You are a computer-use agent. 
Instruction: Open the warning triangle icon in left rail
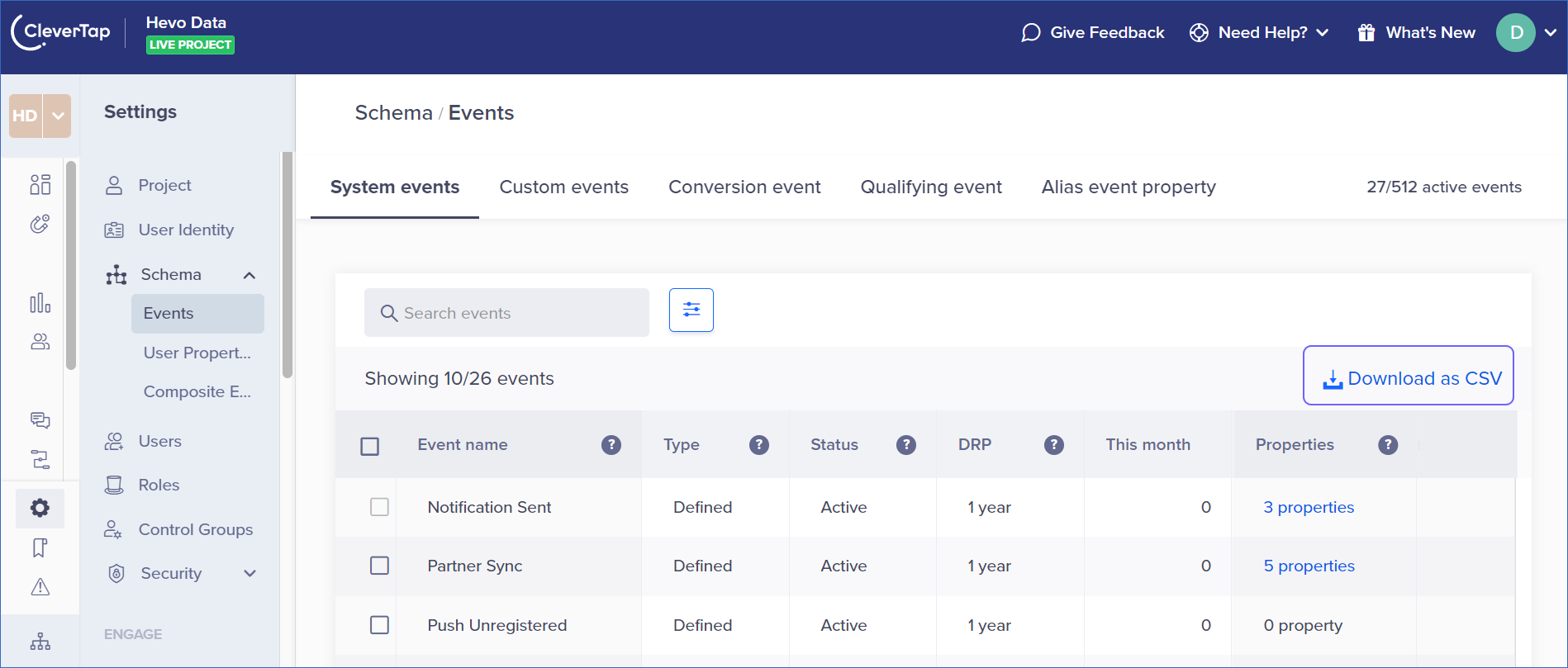pyautogui.click(x=40, y=587)
